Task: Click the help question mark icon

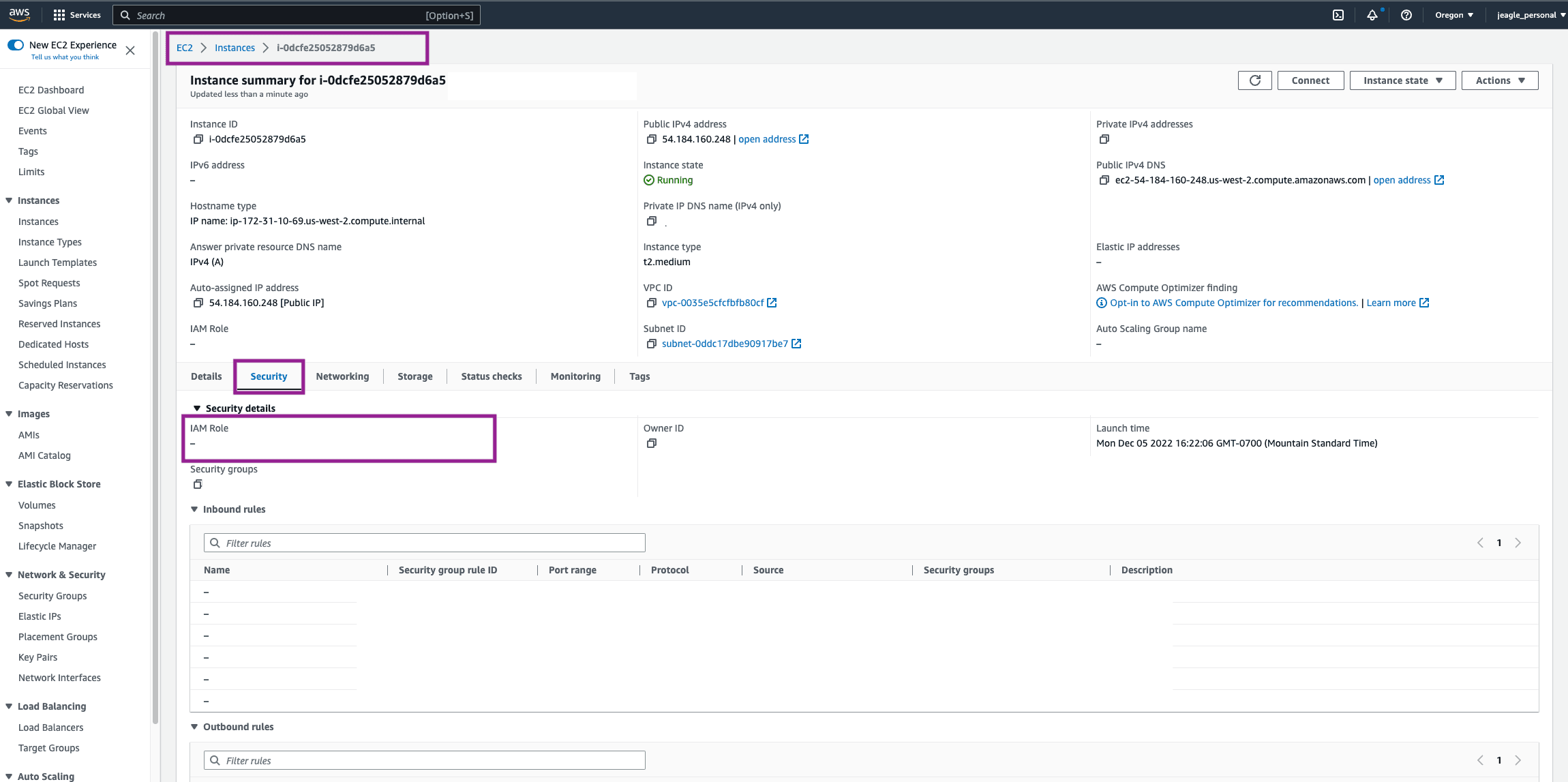Action: pyautogui.click(x=1406, y=15)
